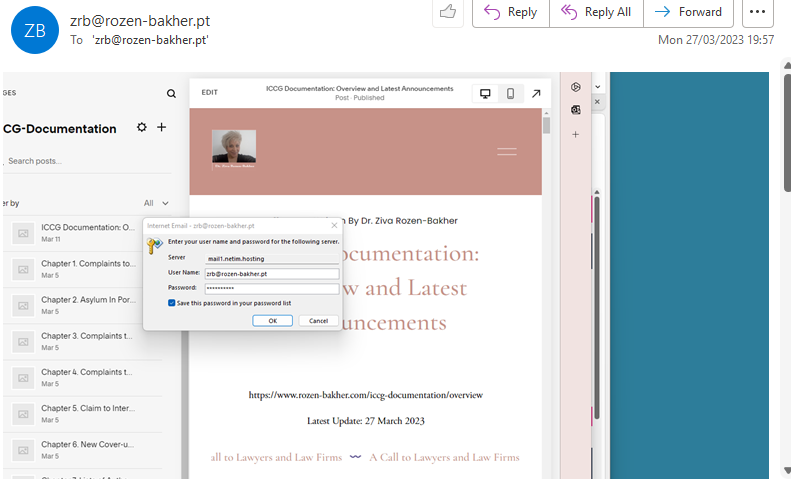Click thumbnail of Chapter 5 post
Screen dimensions: 791x481
coord(23,414)
